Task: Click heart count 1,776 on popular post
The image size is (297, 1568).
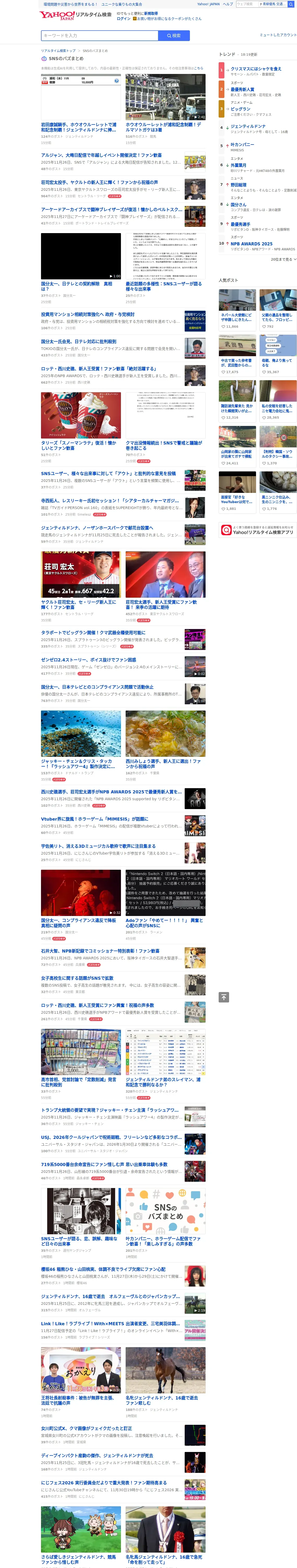Action: click(270, 509)
